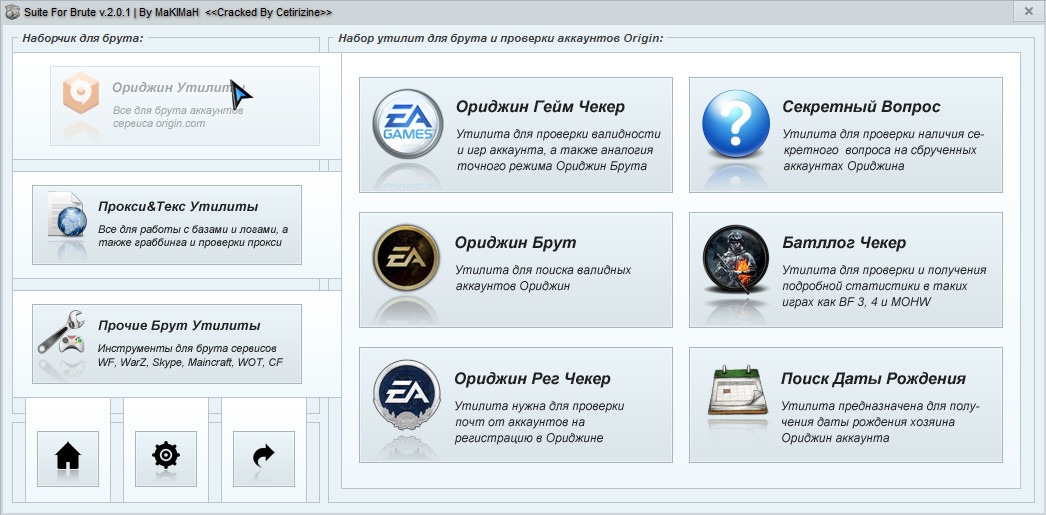Open the Батллог Чекер soldier icon
1046x515 pixels.
[x=736, y=259]
